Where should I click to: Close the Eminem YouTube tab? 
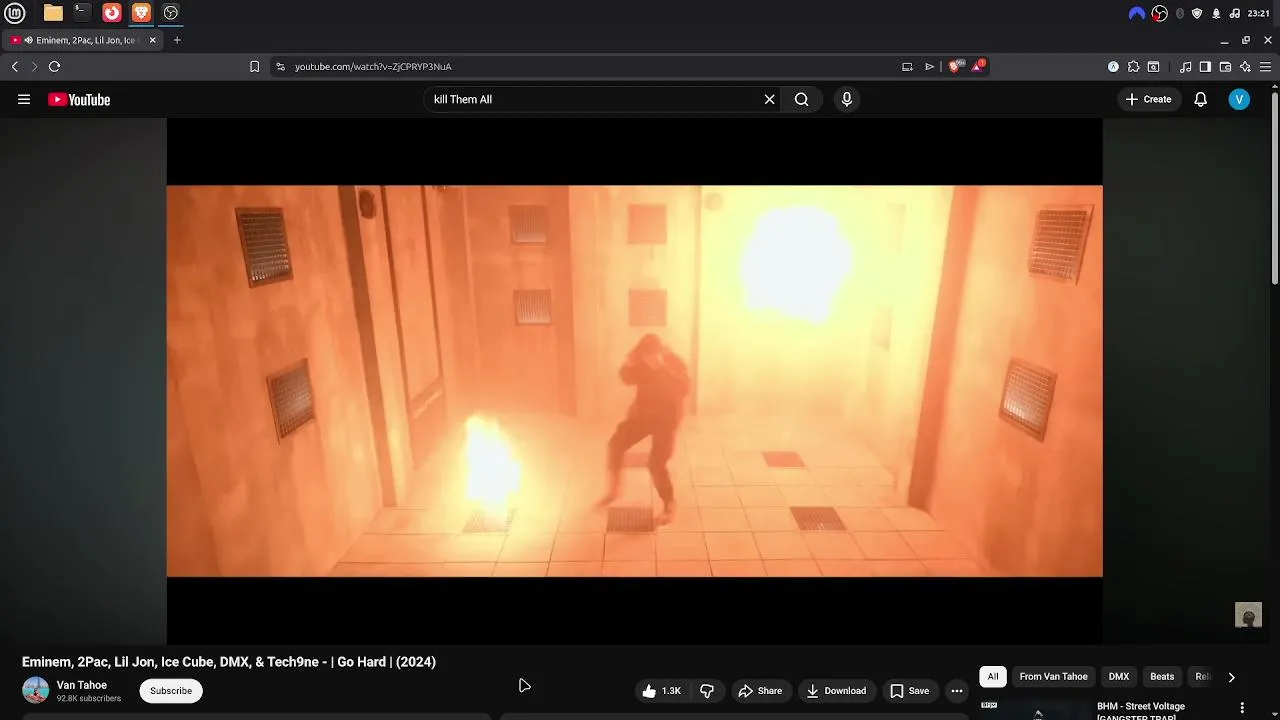coord(152,40)
